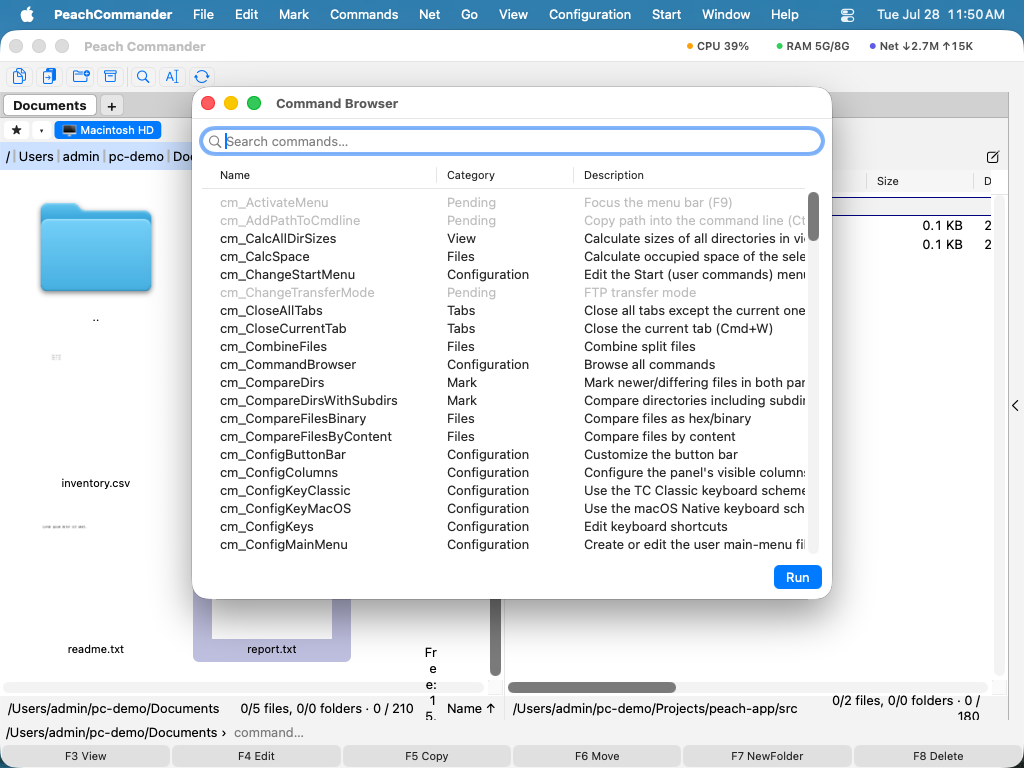The image size is (1024, 768).
Task: Select the inventory.csv file
Action: 95,483
